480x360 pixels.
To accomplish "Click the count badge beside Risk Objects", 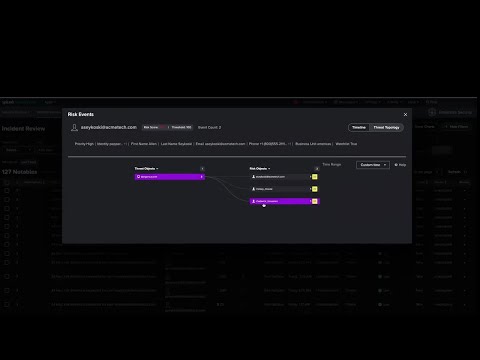I will tap(317, 169).
